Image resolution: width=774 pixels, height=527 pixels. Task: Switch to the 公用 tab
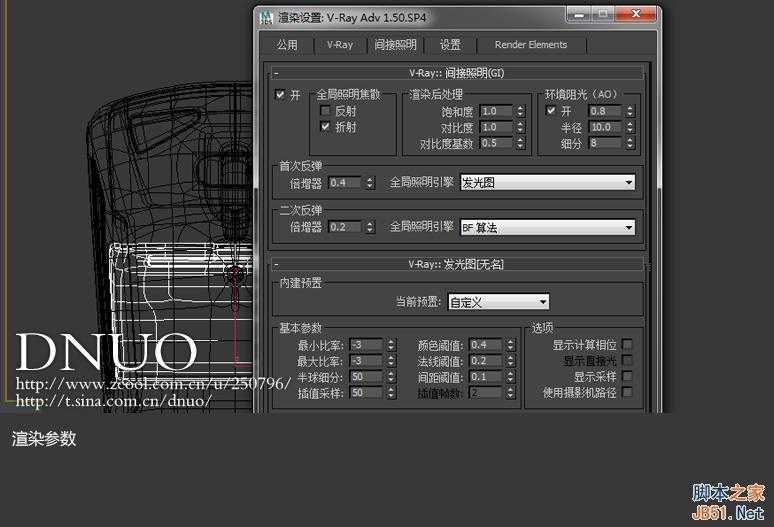[x=287, y=45]
